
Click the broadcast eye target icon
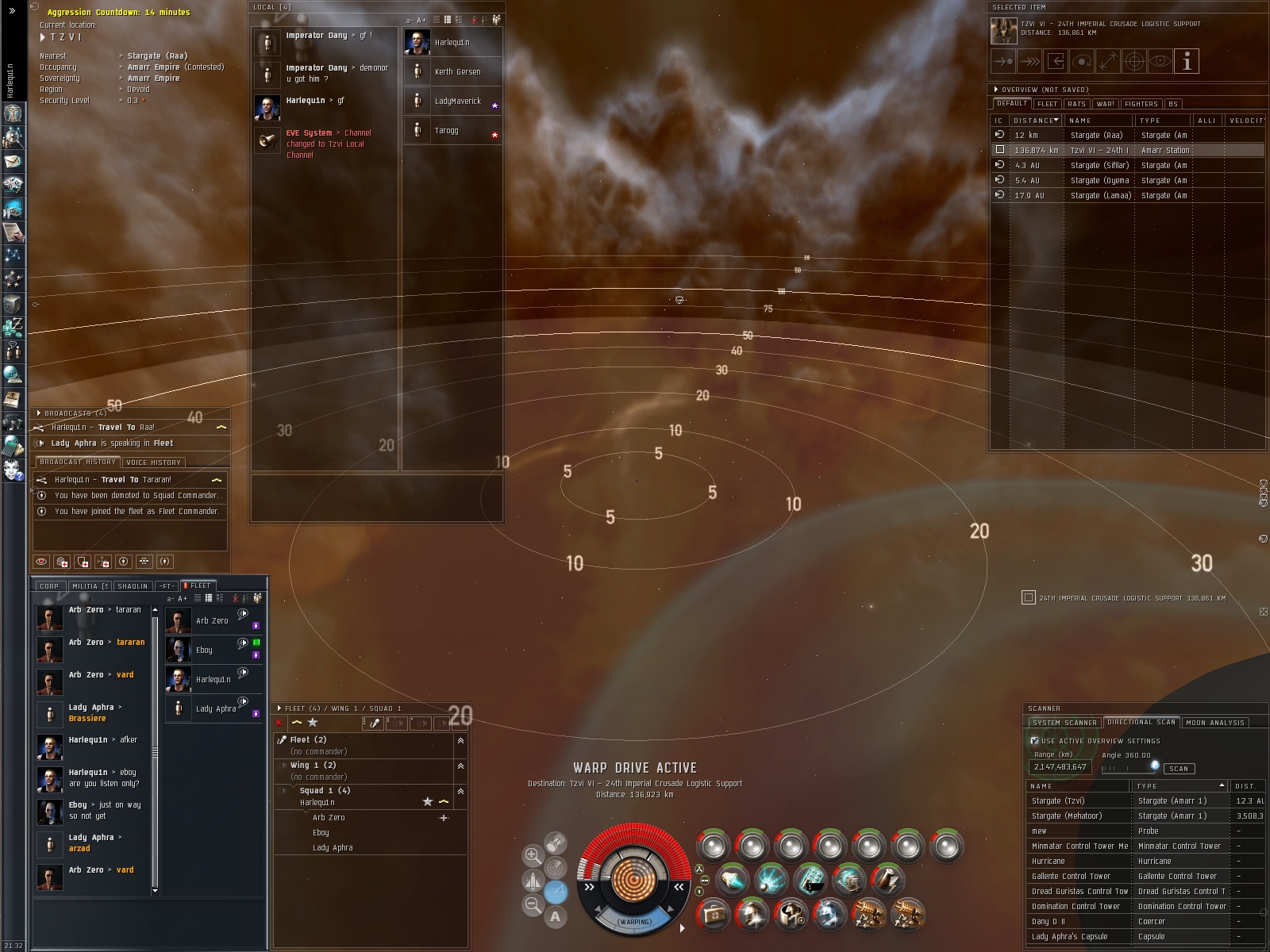point(41,562)
